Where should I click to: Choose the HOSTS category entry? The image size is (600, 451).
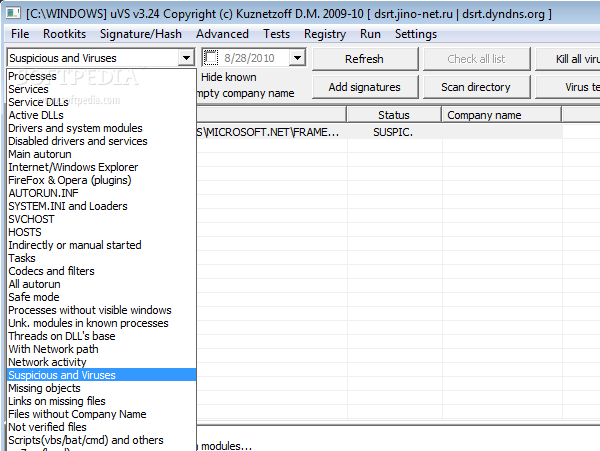click(x=25, y=232)
